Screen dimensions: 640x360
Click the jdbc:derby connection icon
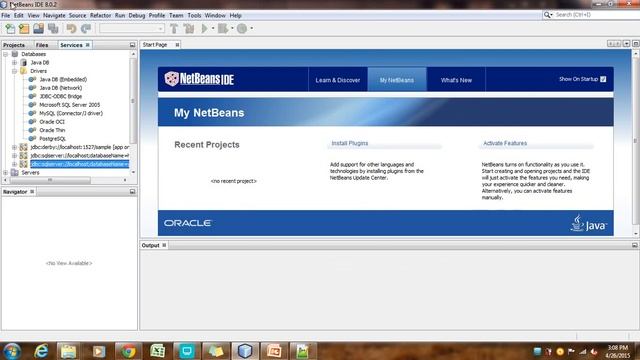click(x=24, y=147)
